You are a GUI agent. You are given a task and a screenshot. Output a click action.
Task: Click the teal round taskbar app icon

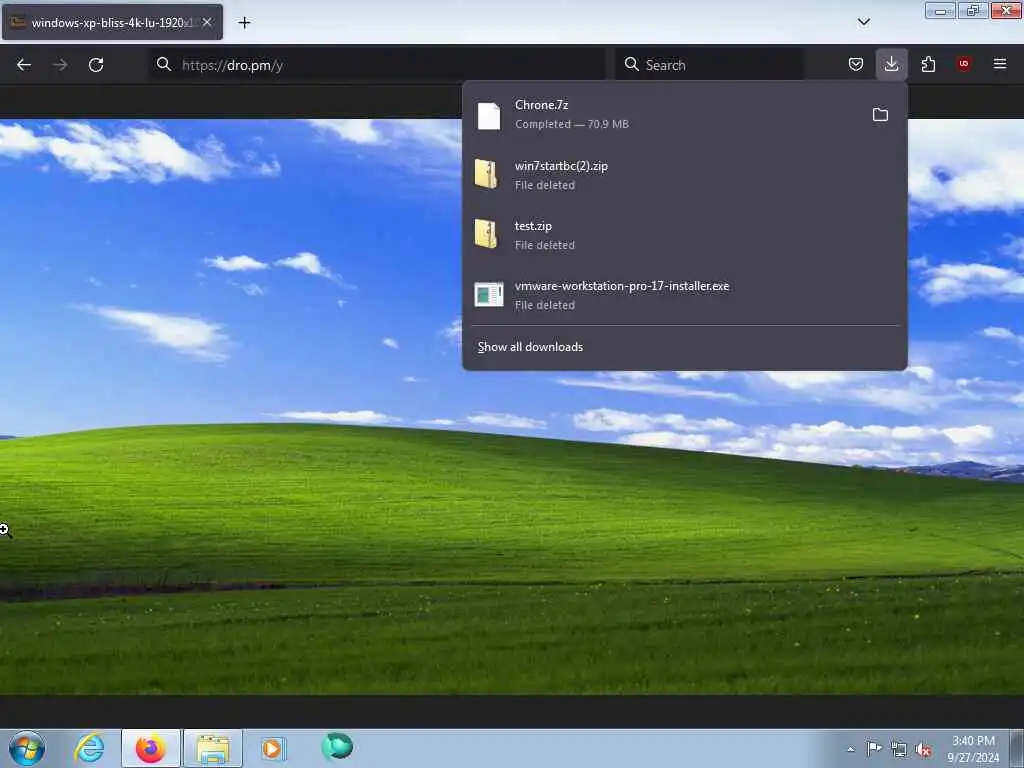337,746
